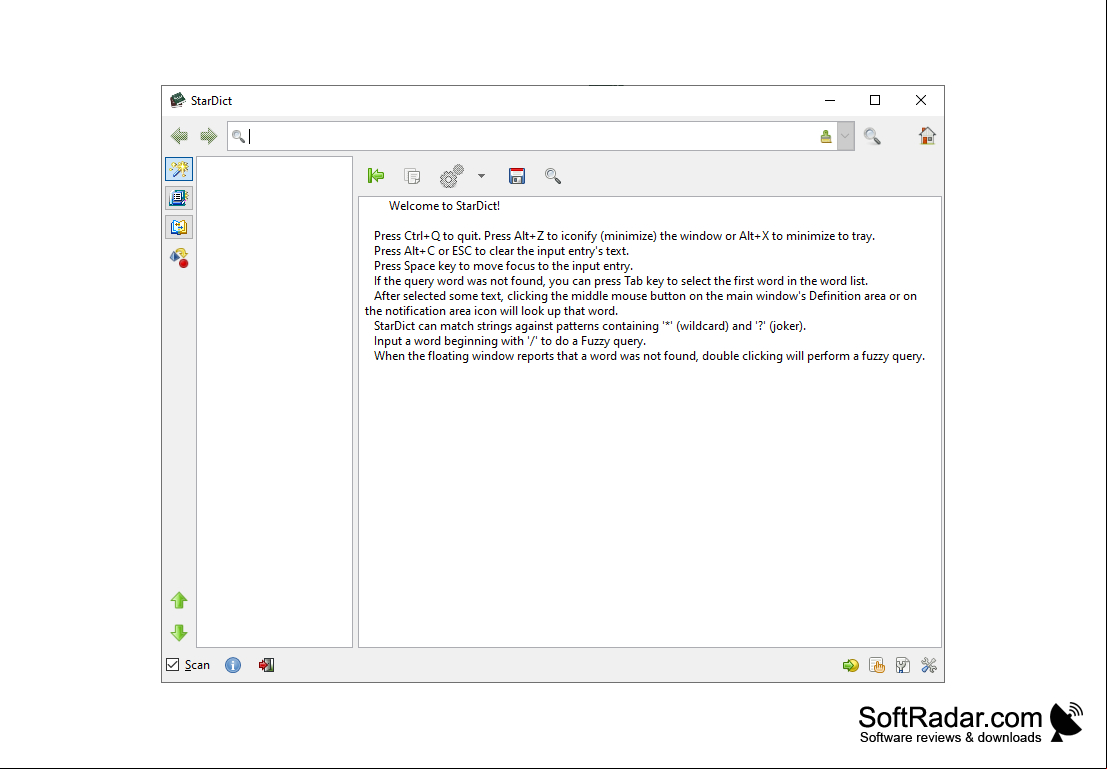Select the magic wand icon in the sidebar
Image resolution: width=1107 pixels, height=769 pixels.
[x=179, y=169]
